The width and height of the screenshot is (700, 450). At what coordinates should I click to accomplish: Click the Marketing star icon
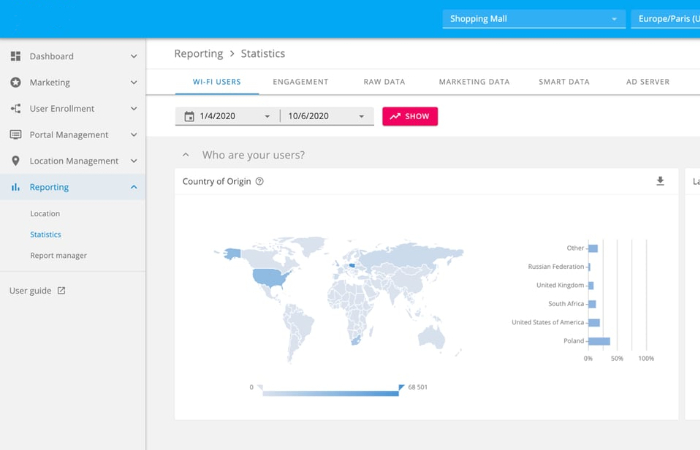point(15,83)
